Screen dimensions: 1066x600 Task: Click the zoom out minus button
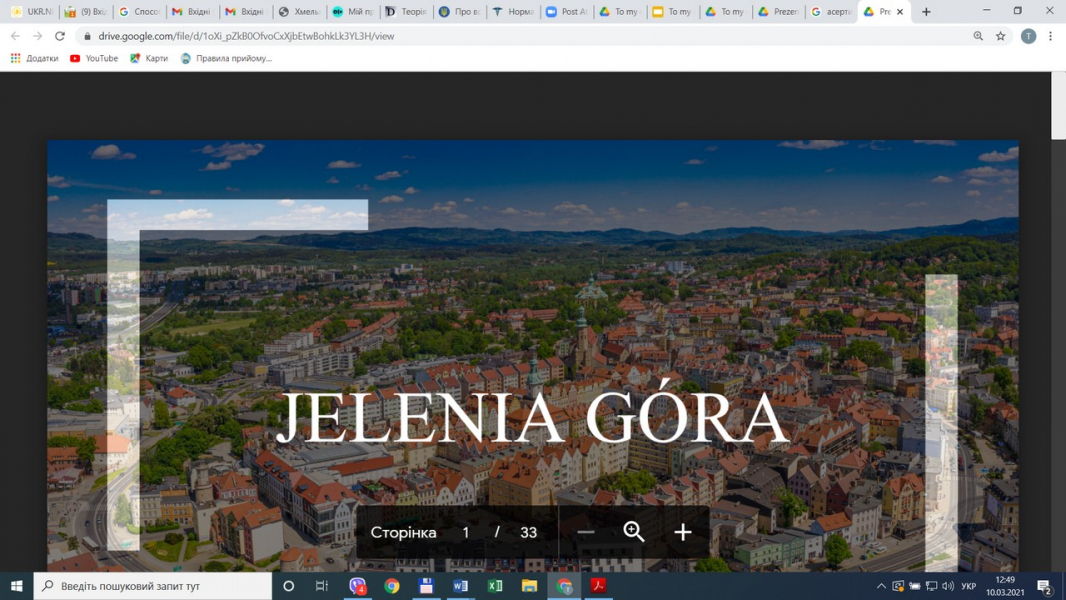(x=586, y=532)
